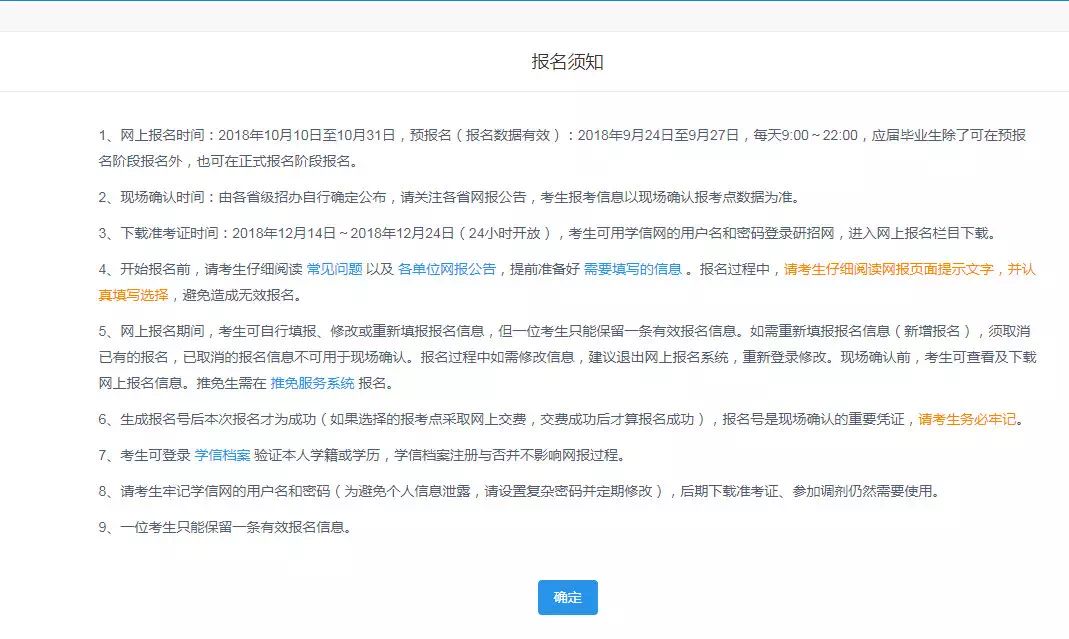Click the orange 请考生务必牢记 text
Viewport: 1069px width, 639px height.
pyautogui.click(x=970, y=419)
